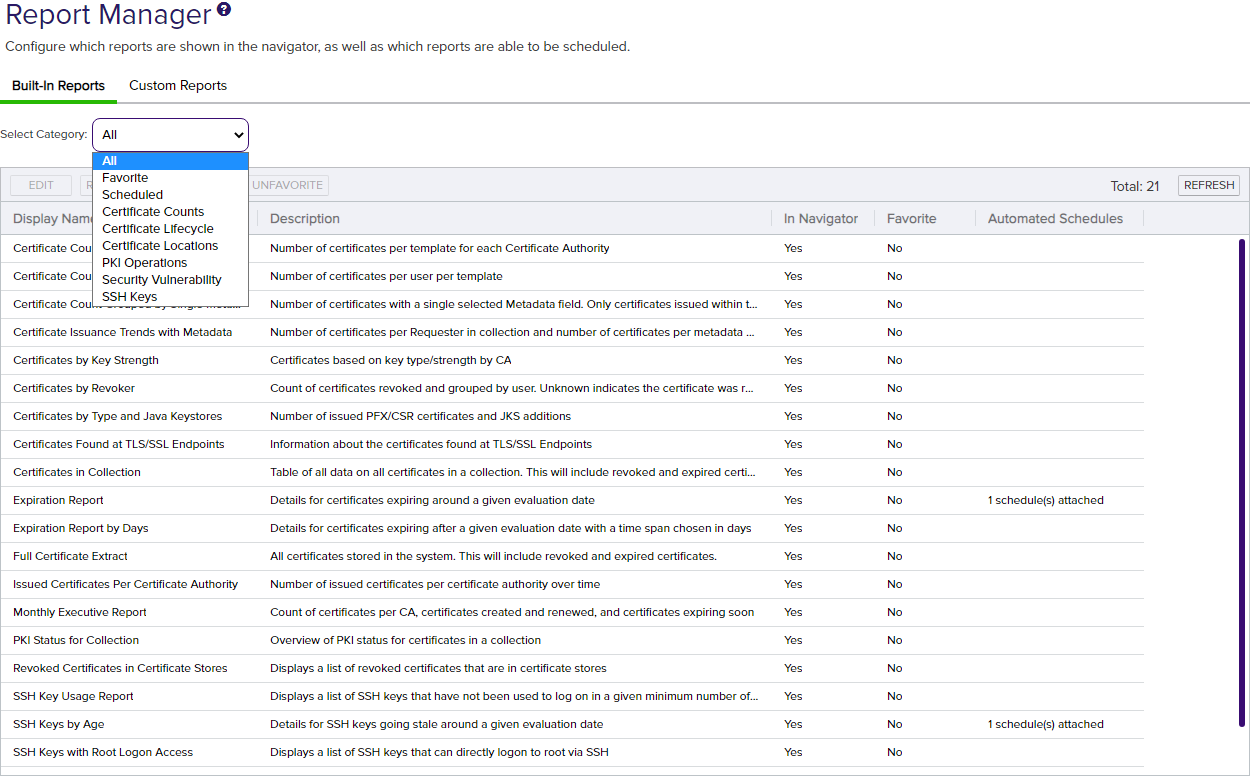Pick Certificate Lifecycle category option
Screen dimensions: 1250x776
157,229
